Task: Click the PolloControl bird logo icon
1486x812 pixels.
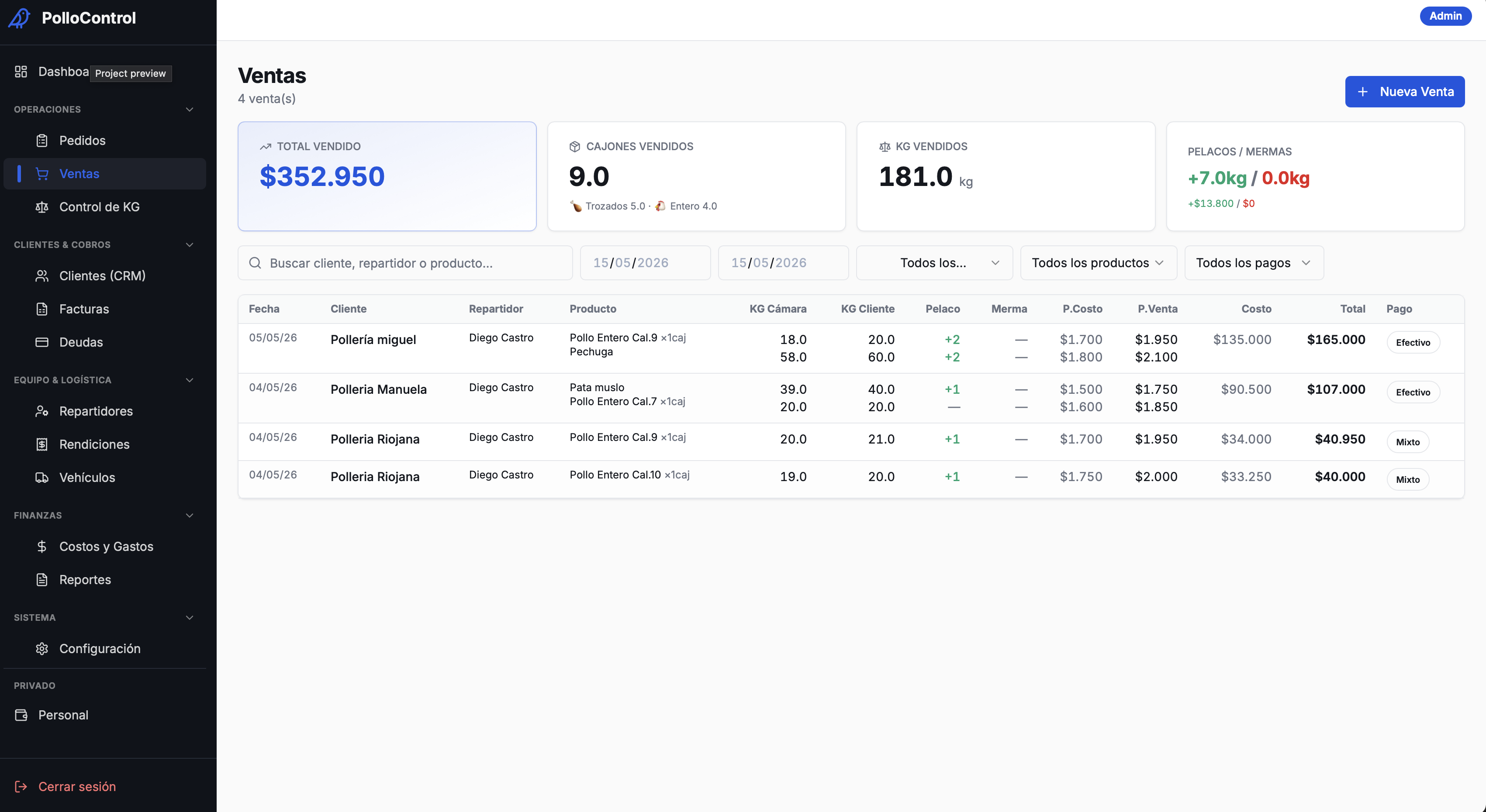Action: pos(19,18)
